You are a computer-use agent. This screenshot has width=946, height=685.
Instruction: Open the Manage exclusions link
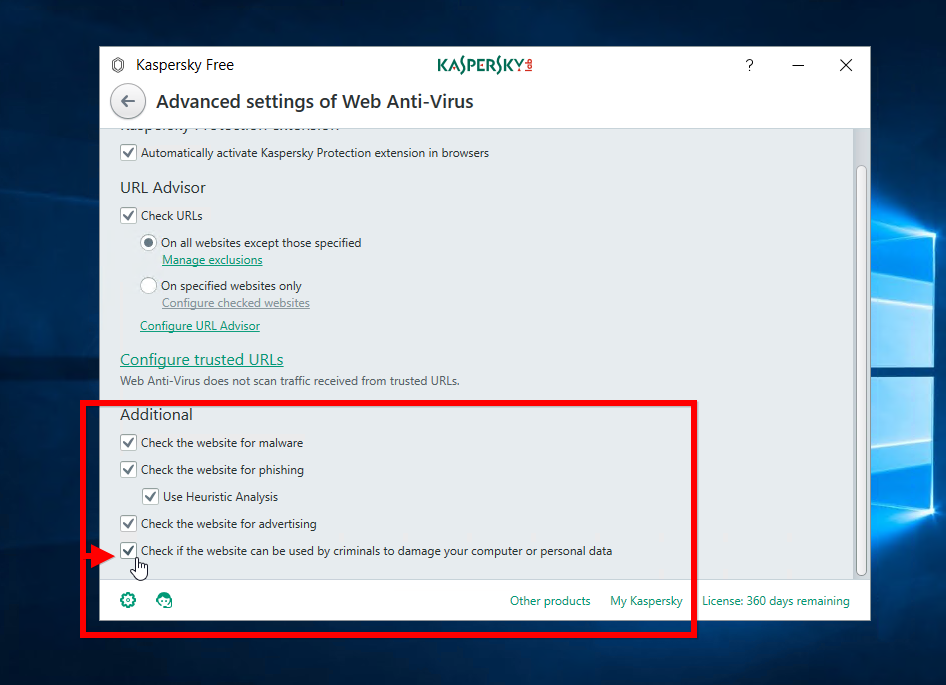coord(212,260)
